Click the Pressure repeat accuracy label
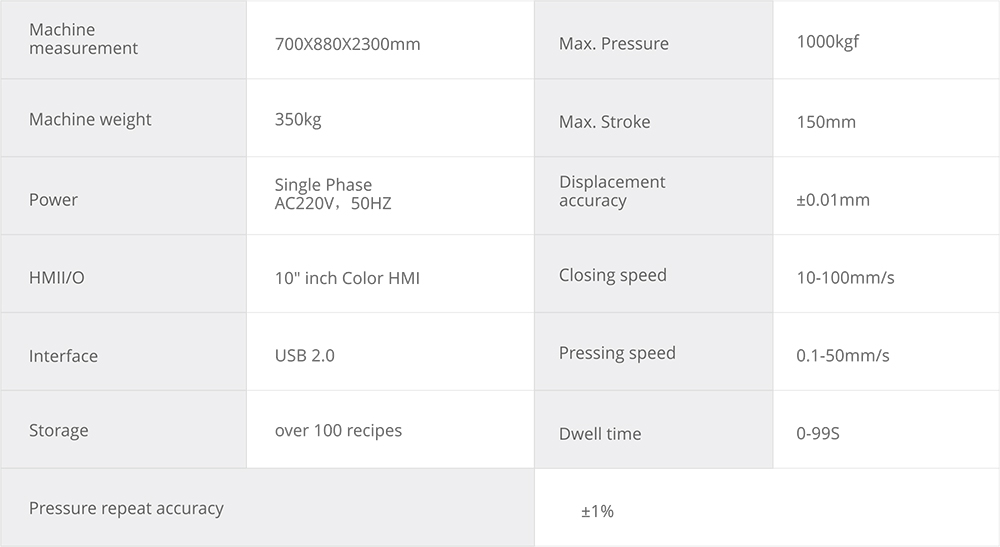Screen dimensions: 1000x547 coord(126,508)
